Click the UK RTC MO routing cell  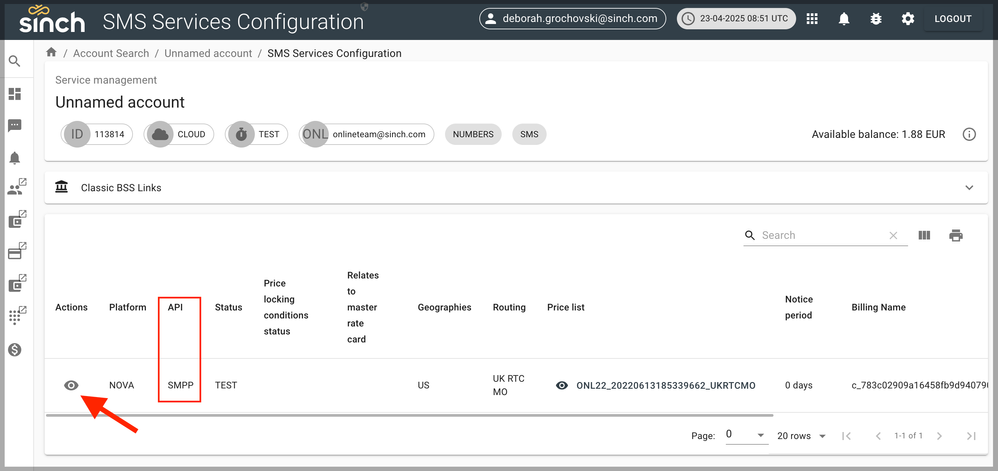(x=508, y=386)
